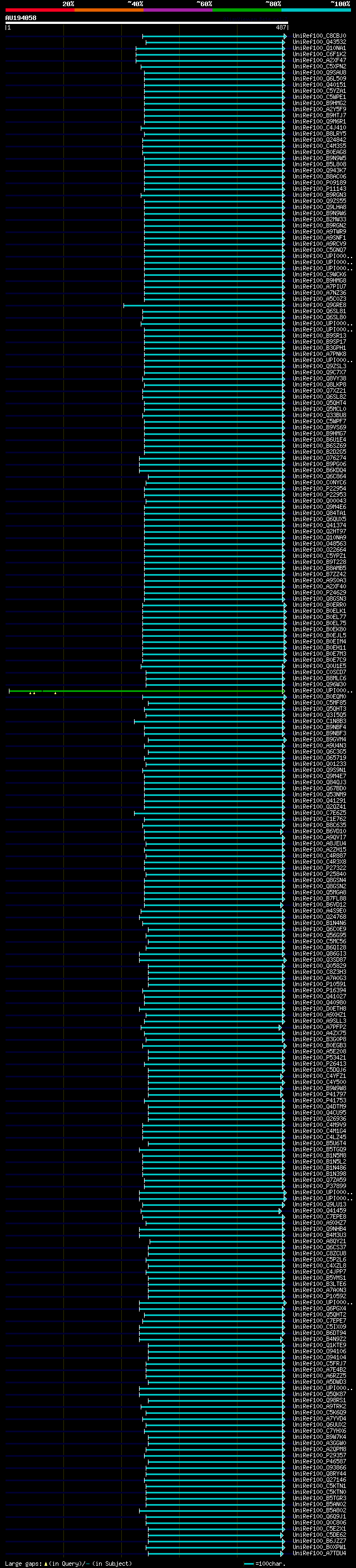Click the red ~20% identity legend segment

pyautogui.click(x=39, y=10)
